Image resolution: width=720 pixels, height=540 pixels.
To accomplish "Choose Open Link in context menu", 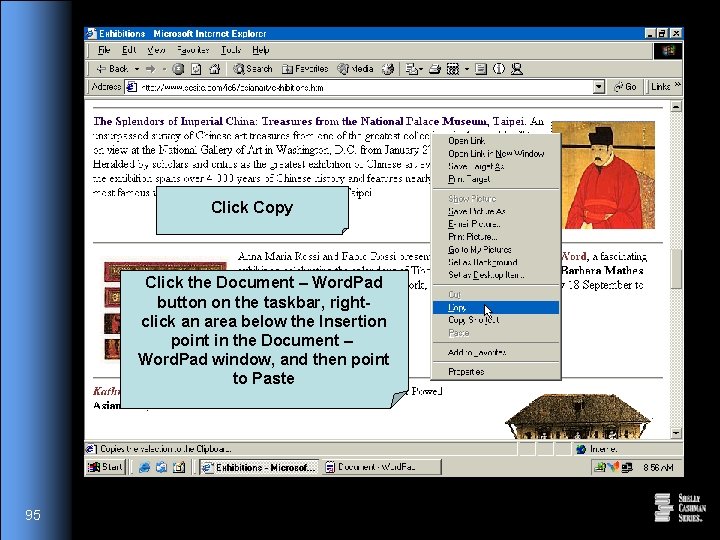I will 496,141.
